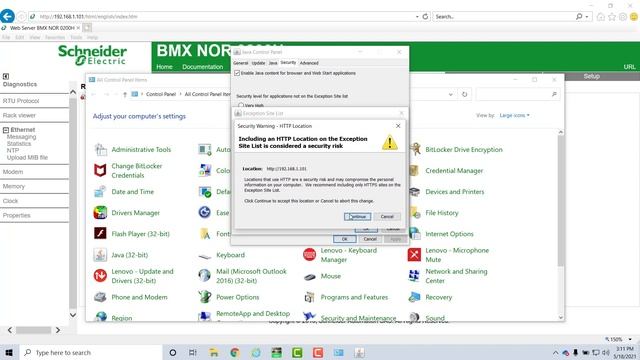The height and width of the screenshot is (360, 640).
Task: Switch to the Update tab in Java Control Panel
Action: 258,63
